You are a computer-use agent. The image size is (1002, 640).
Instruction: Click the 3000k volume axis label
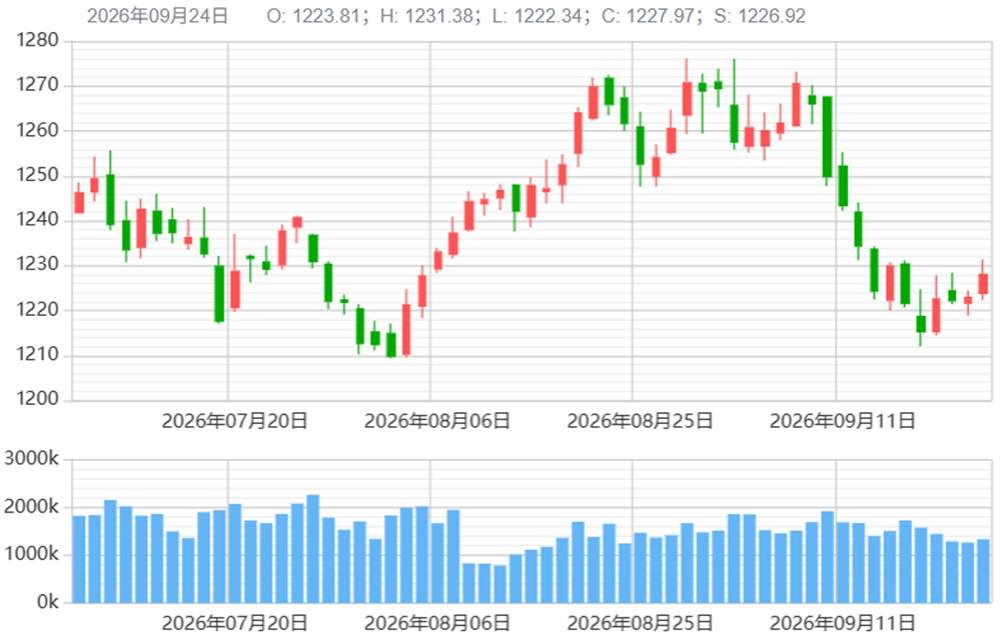click(32, 459)
